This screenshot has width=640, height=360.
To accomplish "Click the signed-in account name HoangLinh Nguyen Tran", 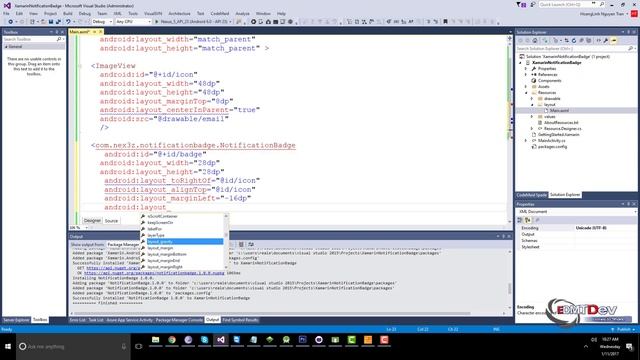I will (x=602, y=13).
